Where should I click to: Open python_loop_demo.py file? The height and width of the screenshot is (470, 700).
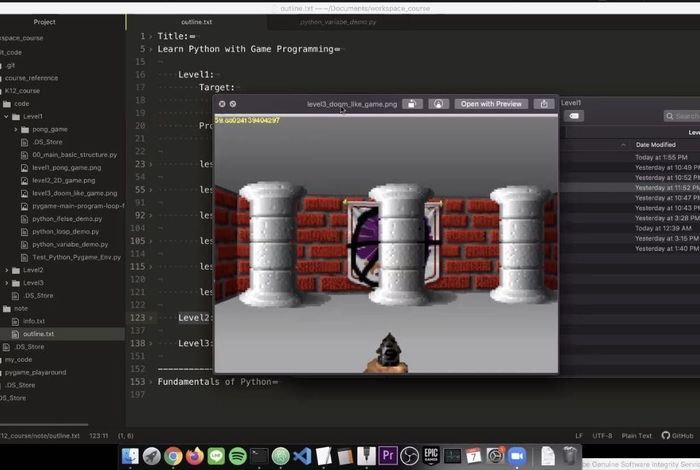click(66, 232)
